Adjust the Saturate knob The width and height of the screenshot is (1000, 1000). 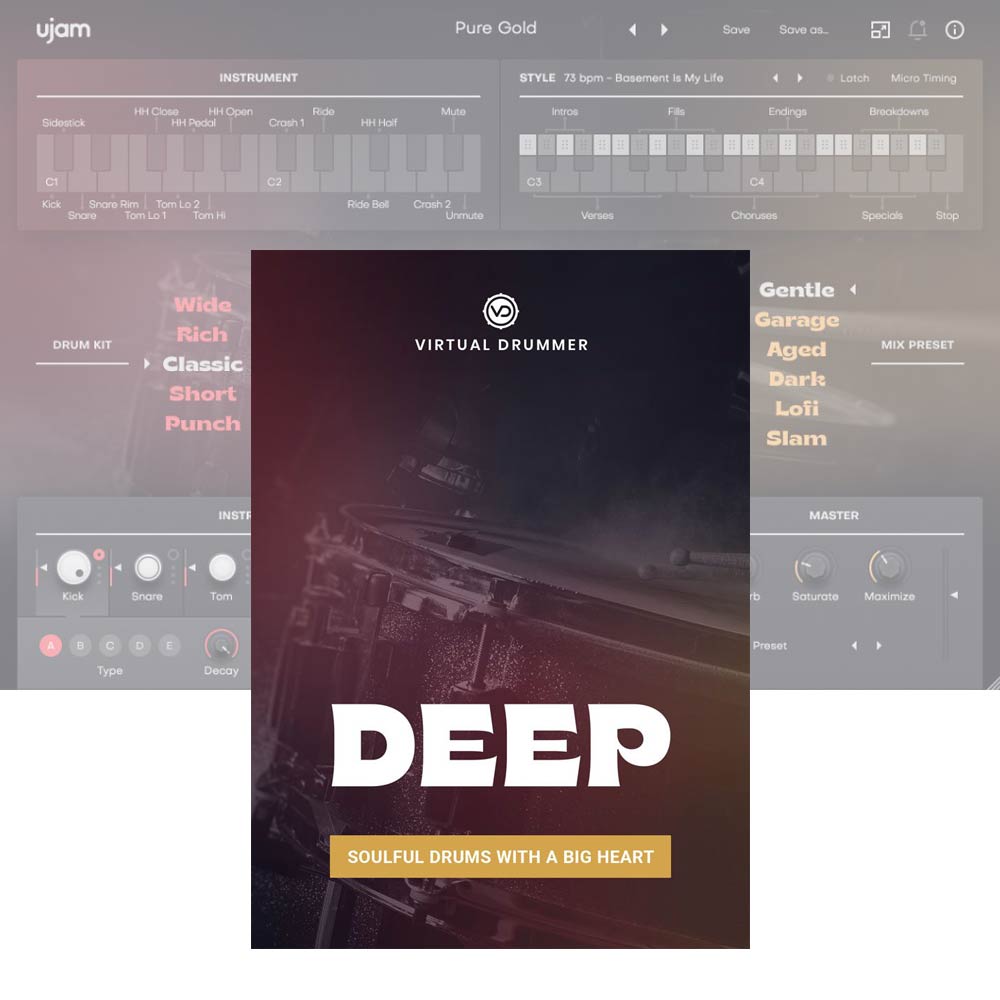[815, 568]
